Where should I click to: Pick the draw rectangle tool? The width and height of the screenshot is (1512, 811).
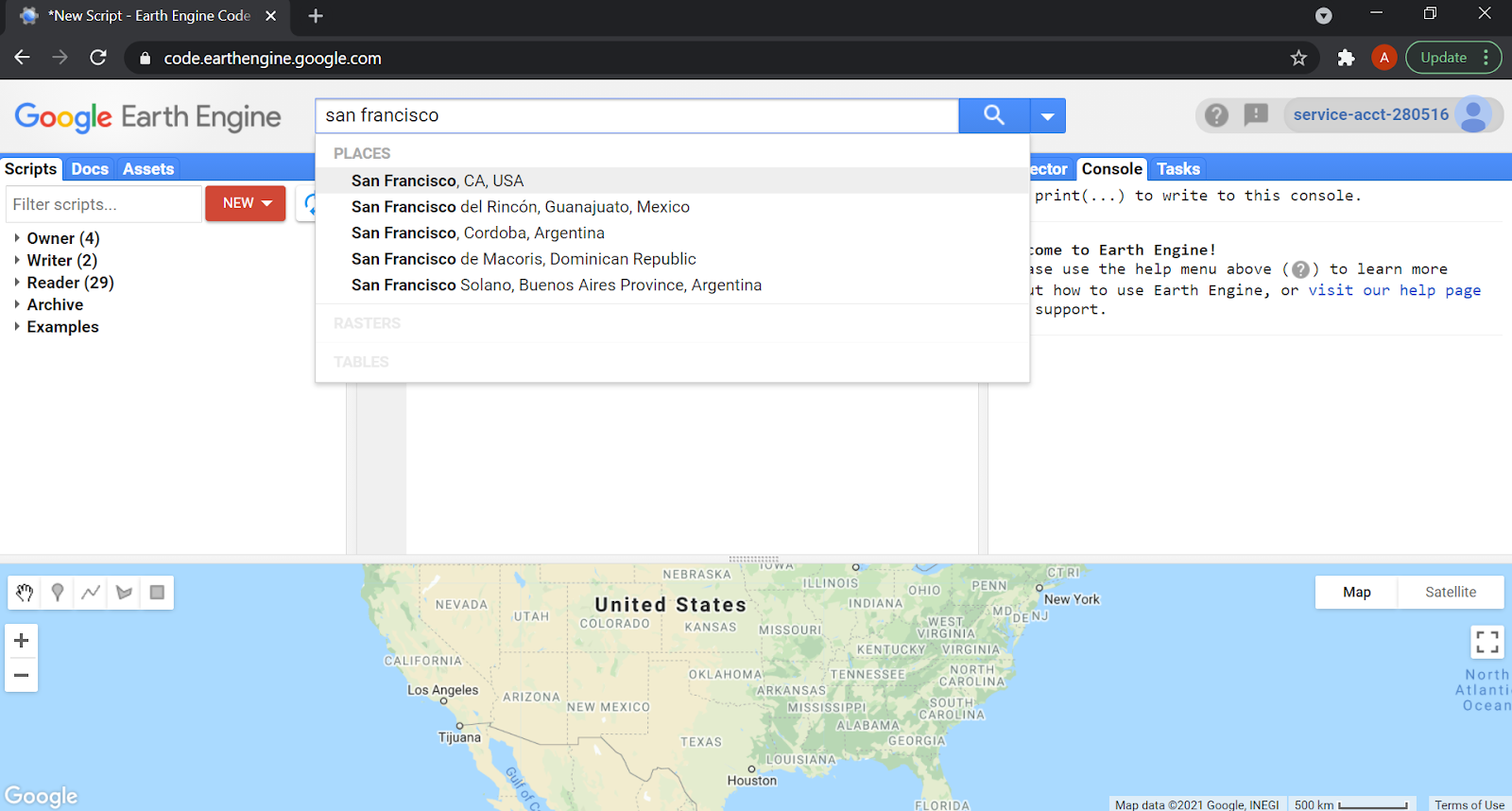click(157, 593)
